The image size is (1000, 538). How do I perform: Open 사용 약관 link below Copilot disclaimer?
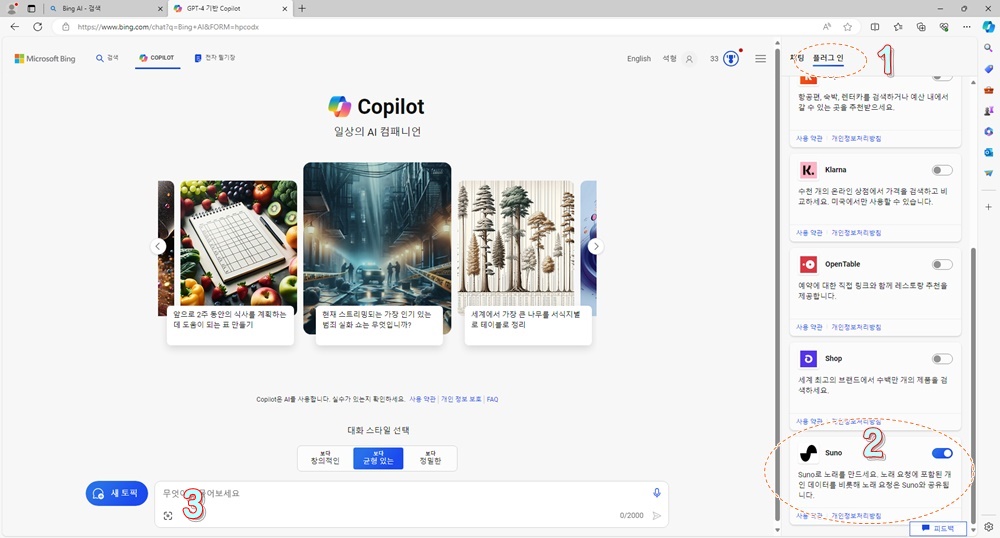coord(422,400)
